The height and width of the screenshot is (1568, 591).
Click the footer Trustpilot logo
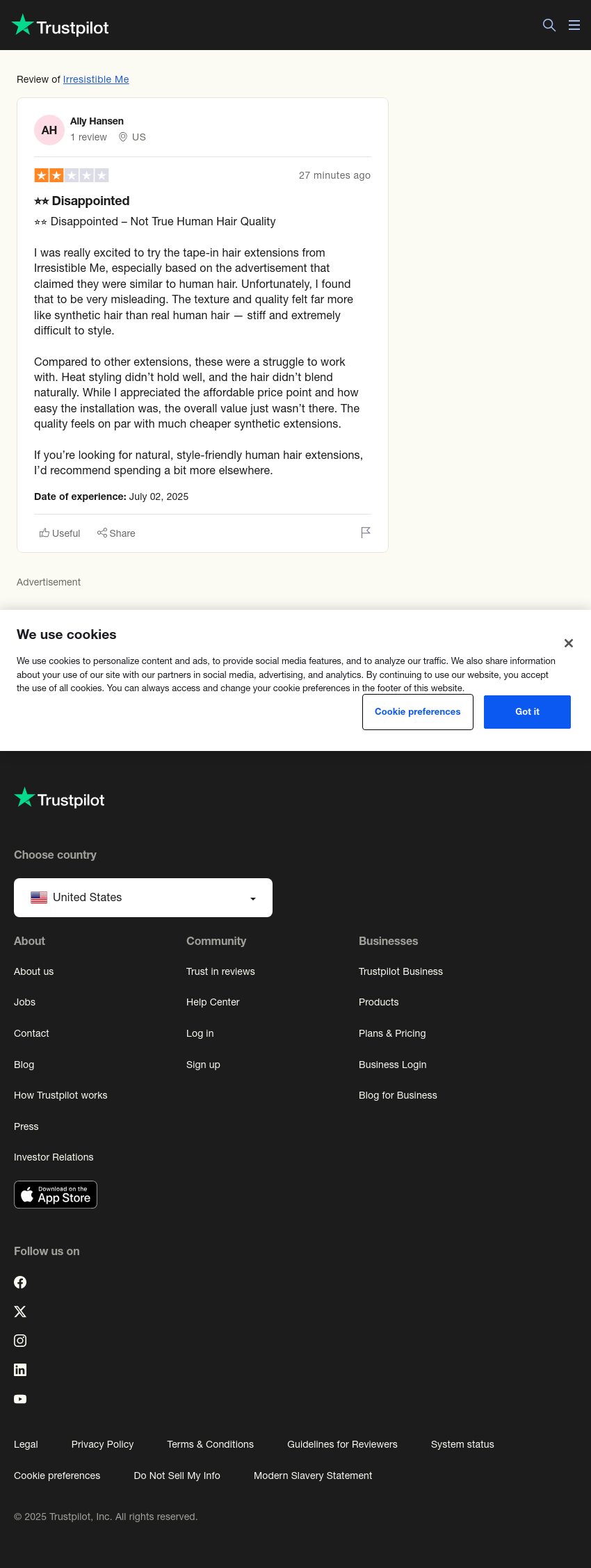59,798
